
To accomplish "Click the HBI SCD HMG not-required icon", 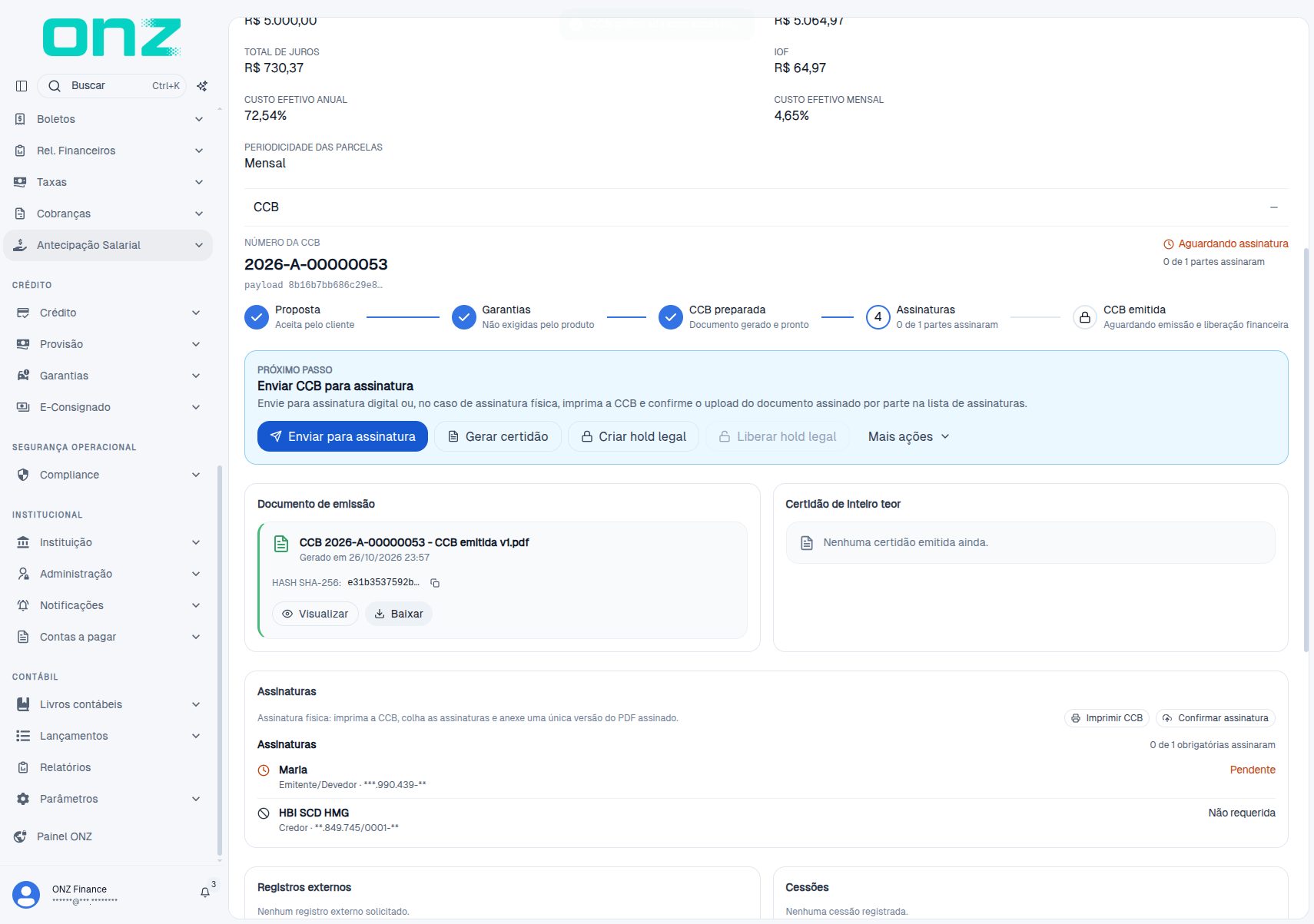I will (x=264, y=813).
